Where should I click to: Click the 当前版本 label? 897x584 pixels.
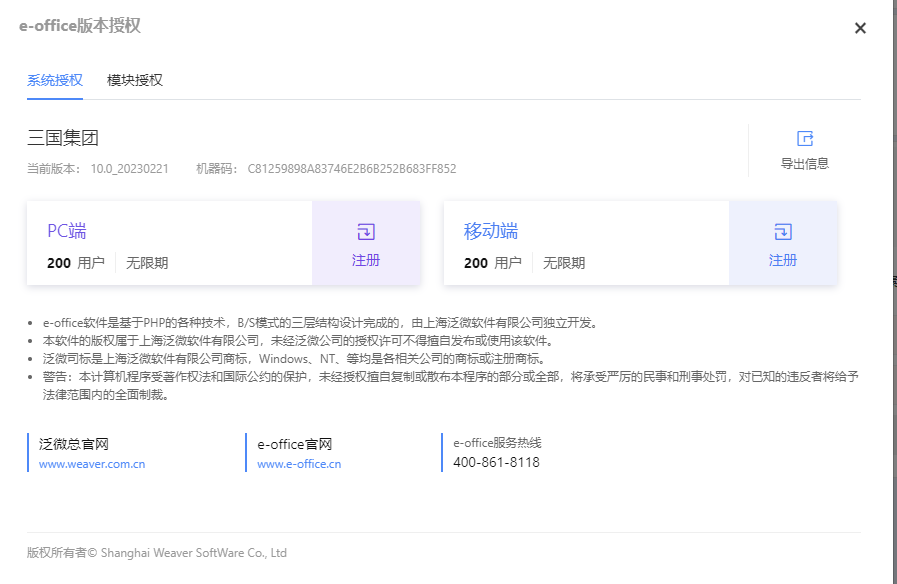[x=54, y=169]
